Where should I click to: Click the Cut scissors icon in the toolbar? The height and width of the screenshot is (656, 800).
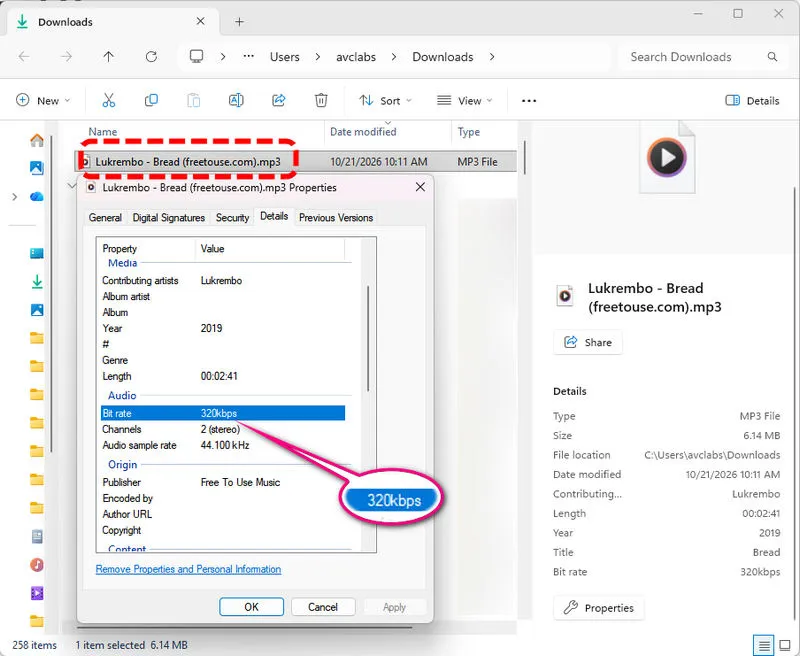[109, 100]
